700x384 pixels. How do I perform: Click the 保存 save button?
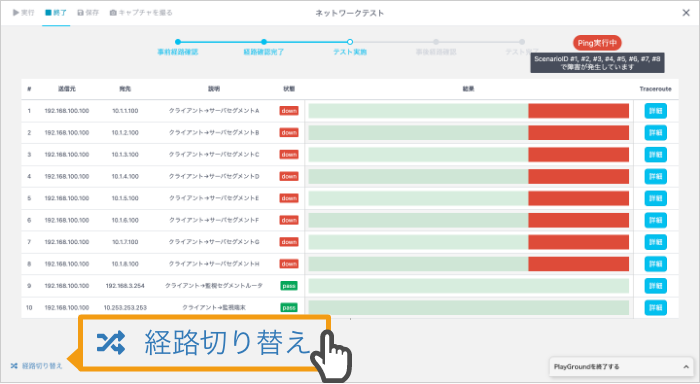click(88, 13)
